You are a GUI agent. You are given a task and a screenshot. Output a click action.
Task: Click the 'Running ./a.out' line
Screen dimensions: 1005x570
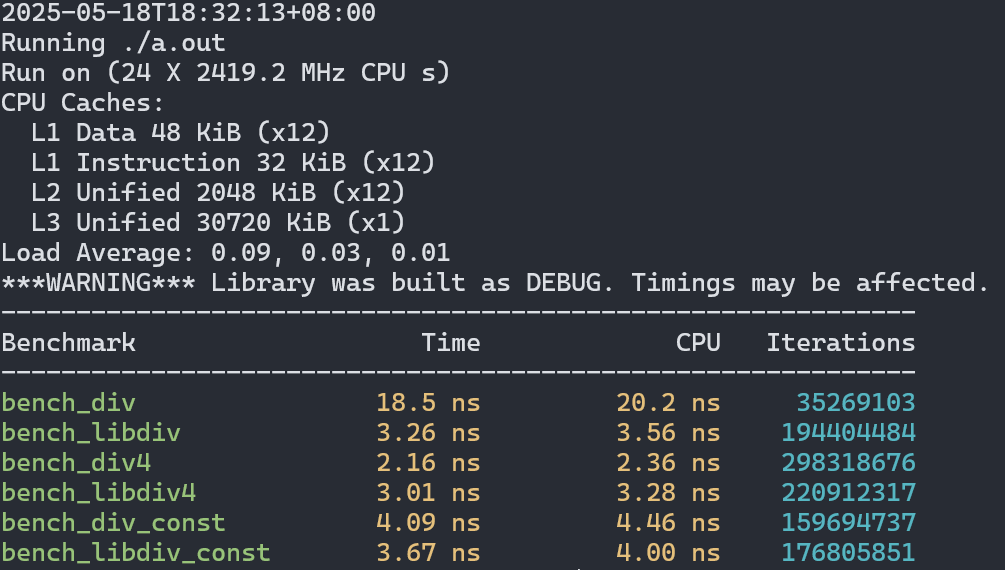point(113,44)
